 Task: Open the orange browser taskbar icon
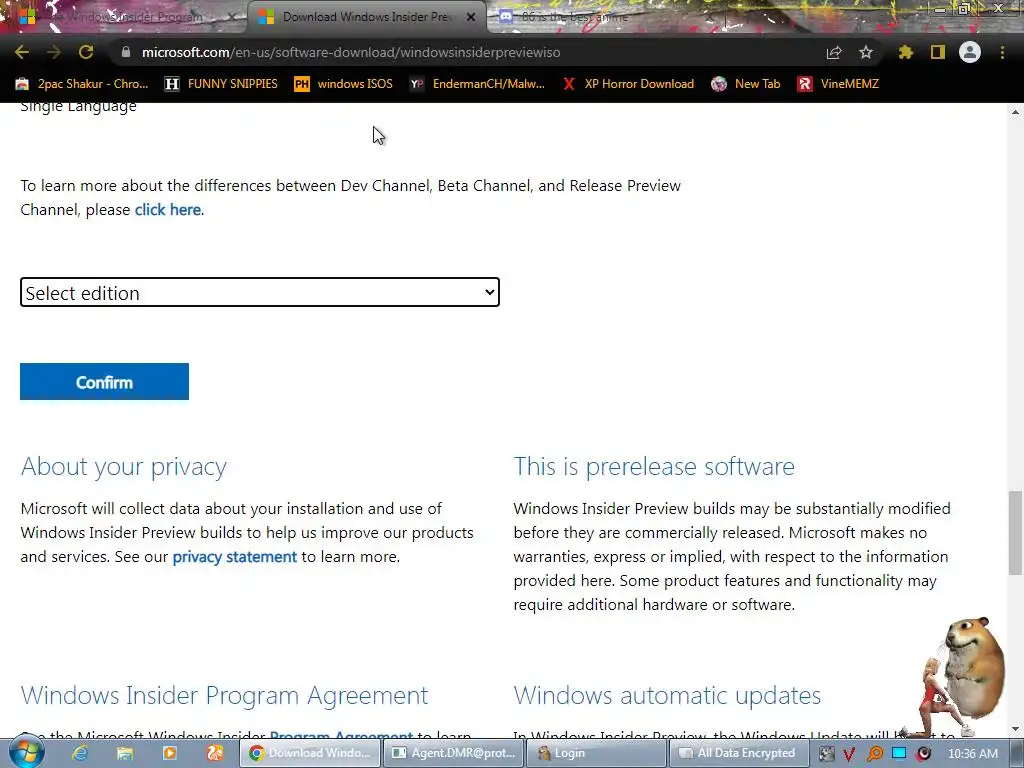pos(215,753)
